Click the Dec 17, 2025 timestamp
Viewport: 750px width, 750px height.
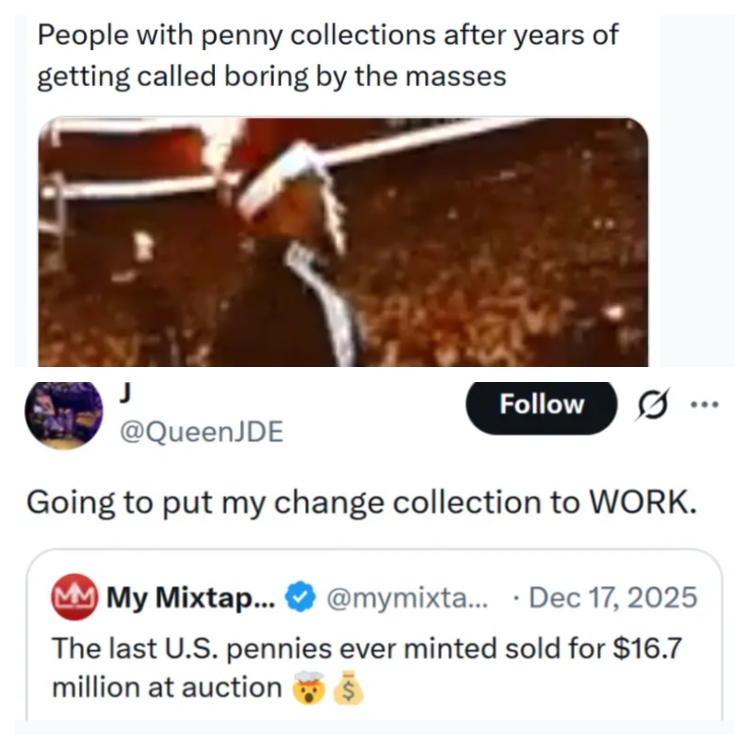(x=613, y=597)
